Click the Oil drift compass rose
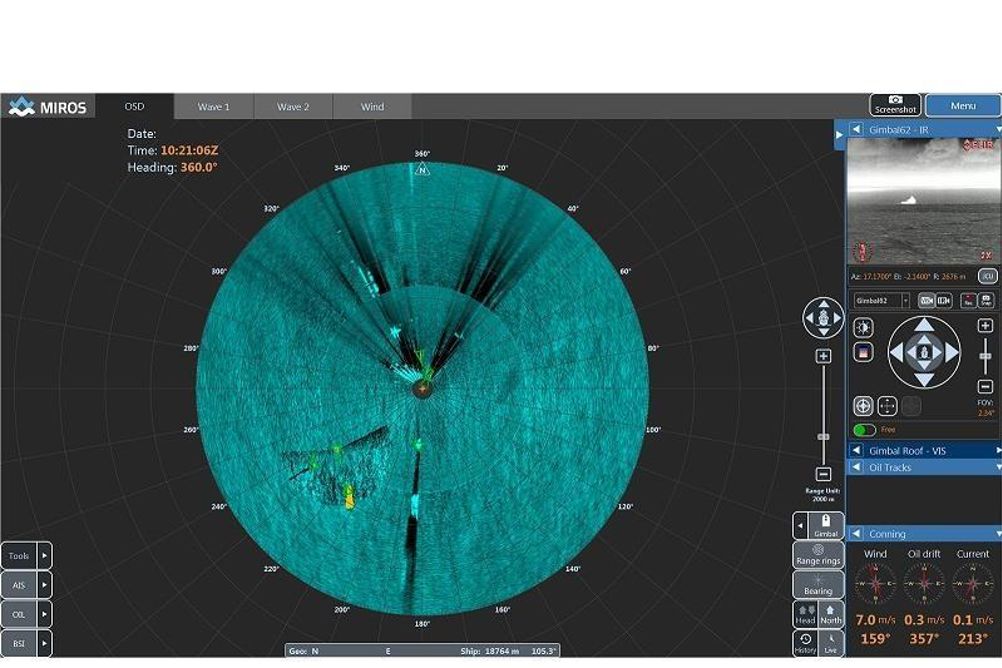 (x=923, y=584)
